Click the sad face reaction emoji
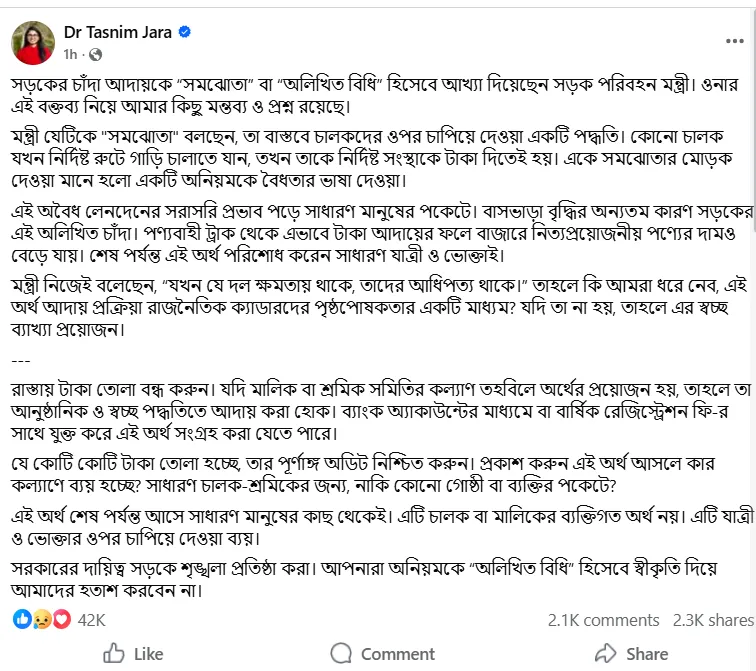The width and height of the screenshot is (756, 671). pos(42,620)
